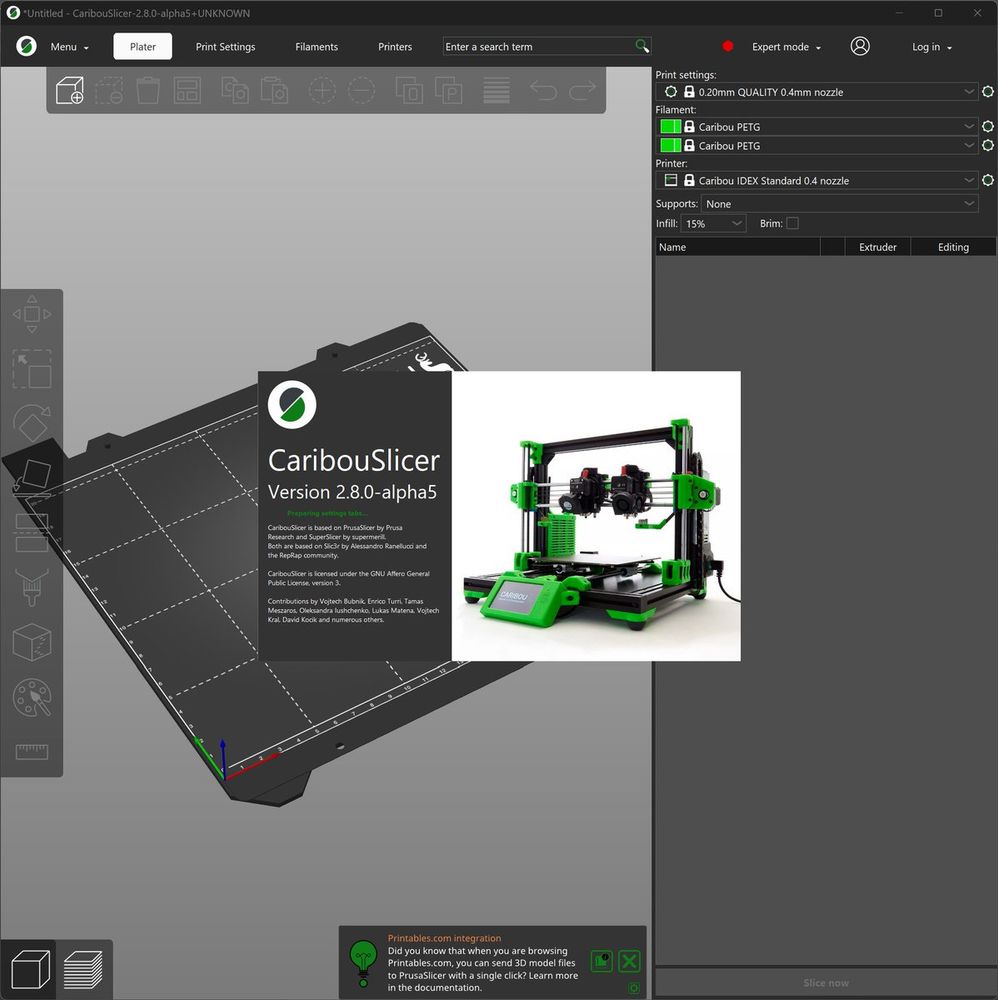Open the Log in menu
Screen dimensions: 998x1000
click(931, 47)
